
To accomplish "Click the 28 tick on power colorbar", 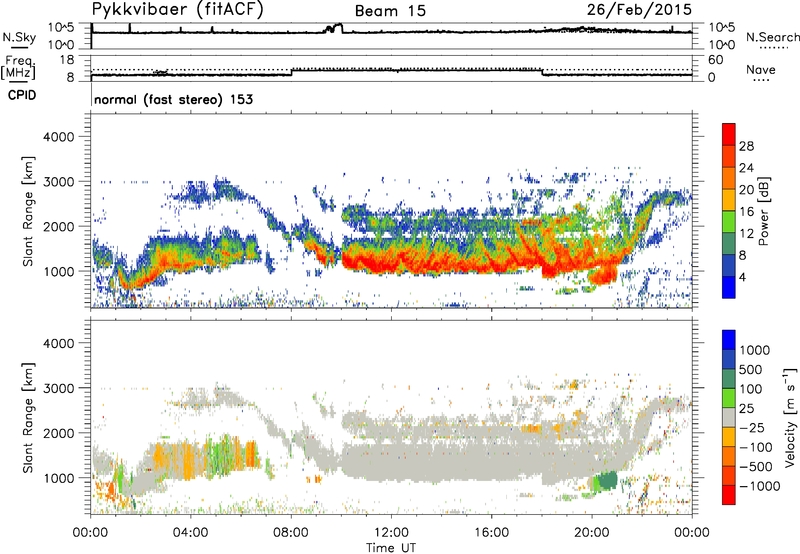I will point(746,146).
